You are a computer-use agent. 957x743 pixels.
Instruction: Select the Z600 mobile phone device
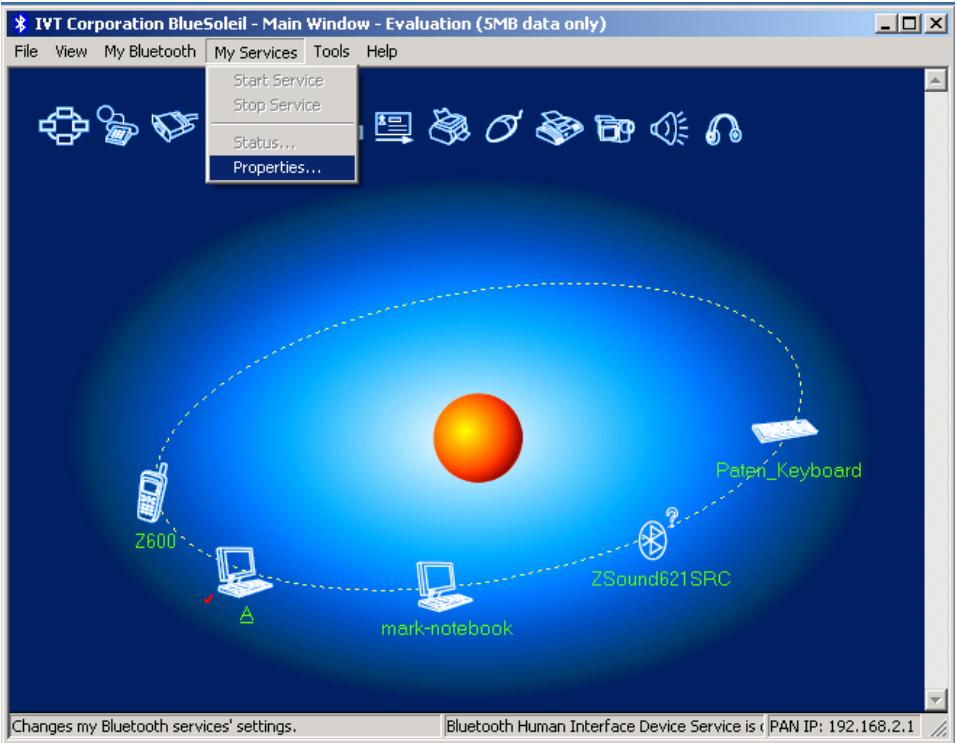coord(151,493)
